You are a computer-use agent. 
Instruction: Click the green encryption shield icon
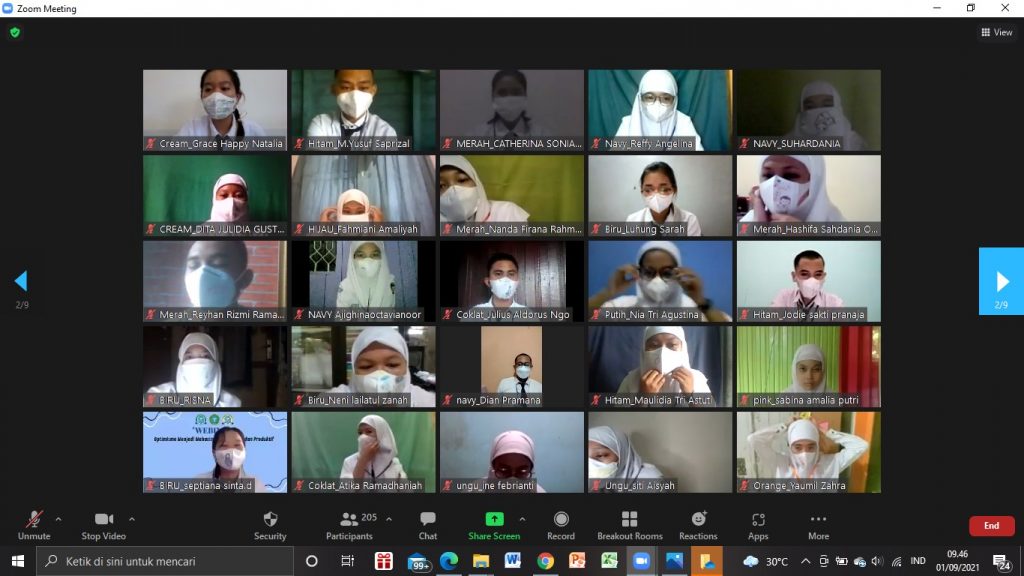click(x=14, y=32)
